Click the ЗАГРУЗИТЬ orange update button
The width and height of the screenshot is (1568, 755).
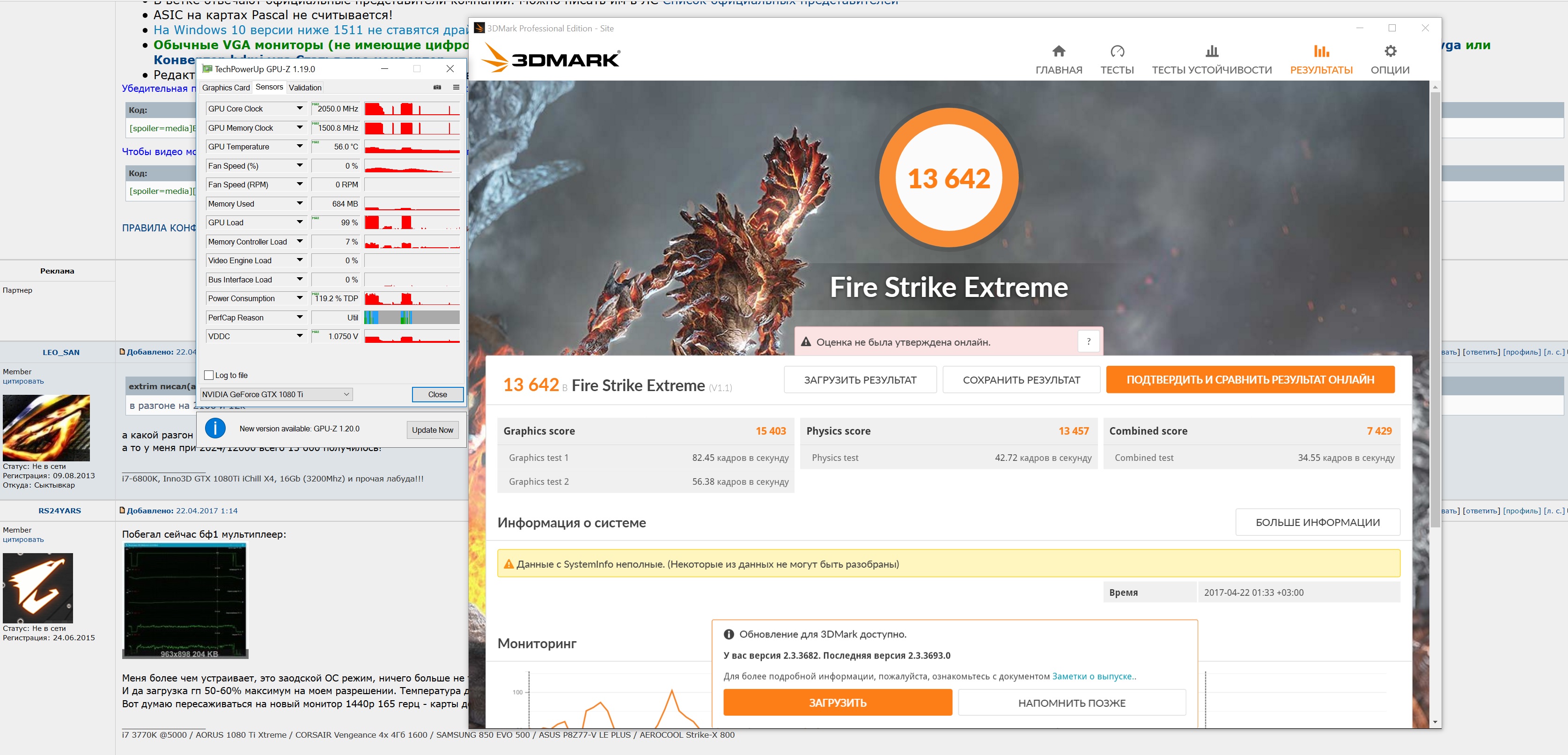837,703
